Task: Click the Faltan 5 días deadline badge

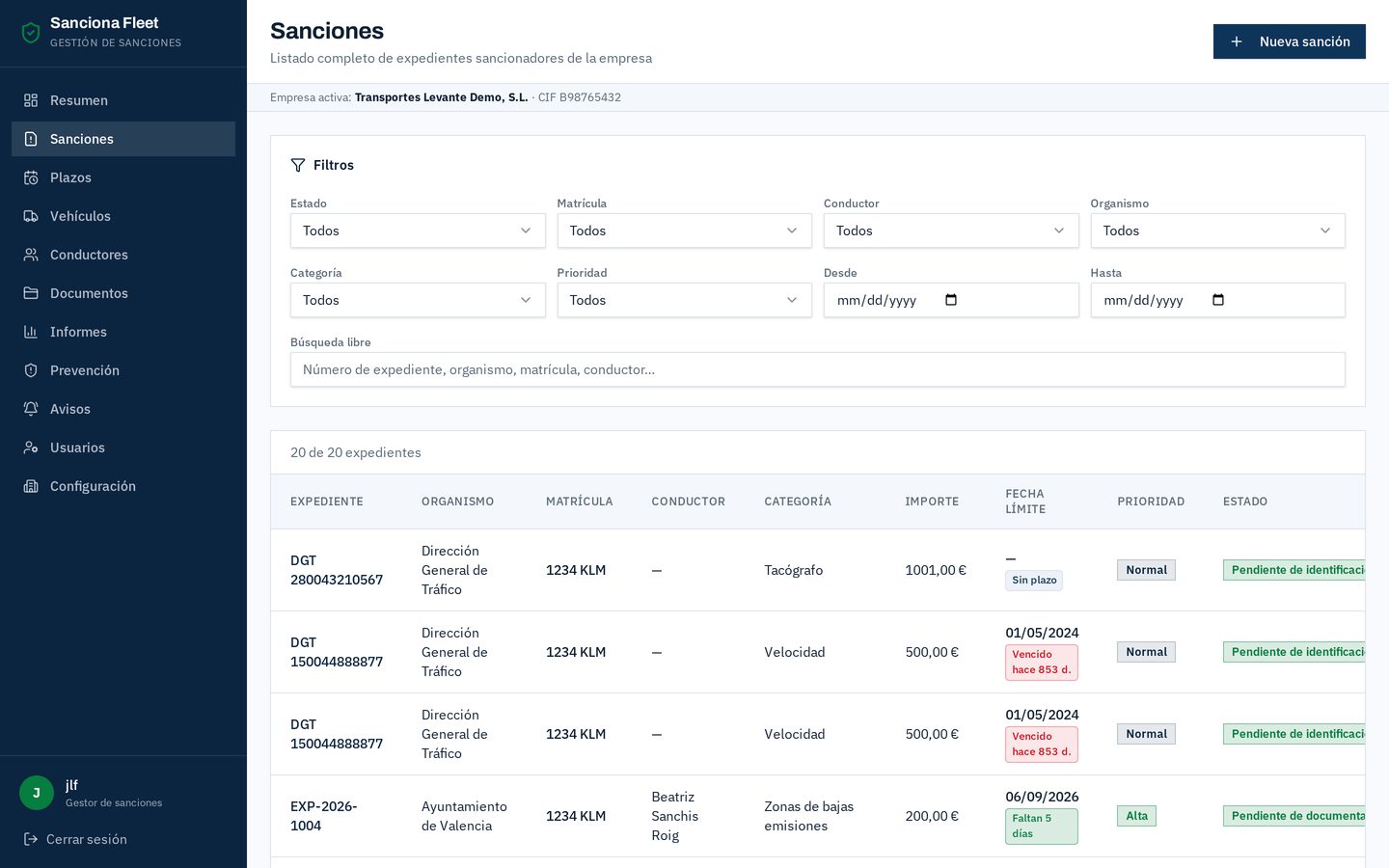Action: tap(1042, 826)
